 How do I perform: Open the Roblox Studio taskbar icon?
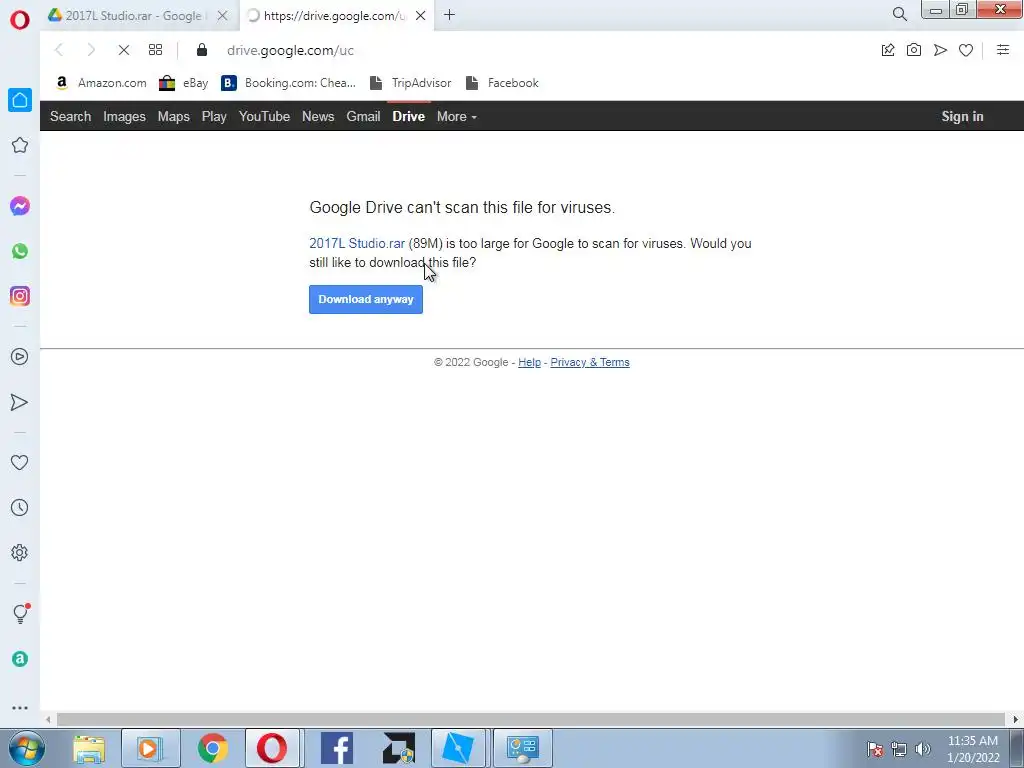pyautogui.click(x=457, y=748)
